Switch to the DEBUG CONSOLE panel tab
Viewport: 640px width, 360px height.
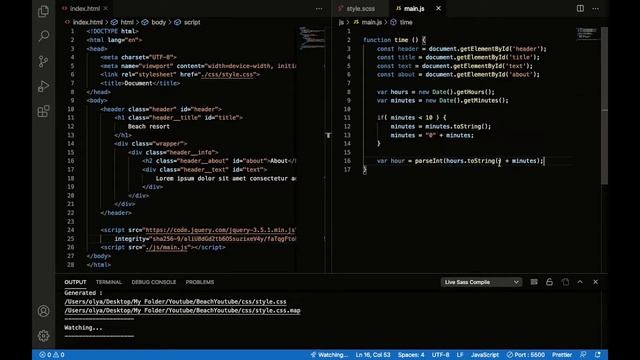[153, 282]
